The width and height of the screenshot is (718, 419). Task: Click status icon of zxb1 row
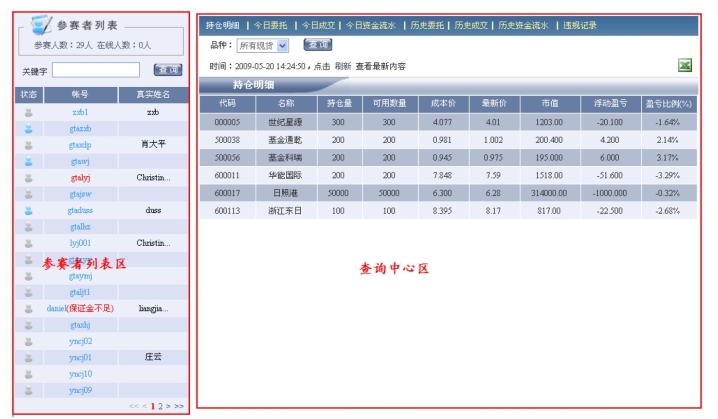tap(28, 112)
